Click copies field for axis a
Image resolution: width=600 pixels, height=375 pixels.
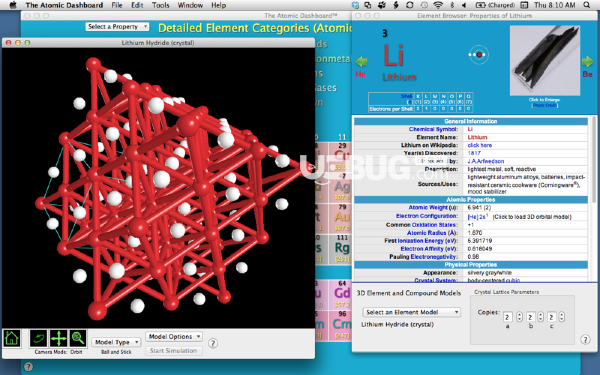[x=508, y=317]
